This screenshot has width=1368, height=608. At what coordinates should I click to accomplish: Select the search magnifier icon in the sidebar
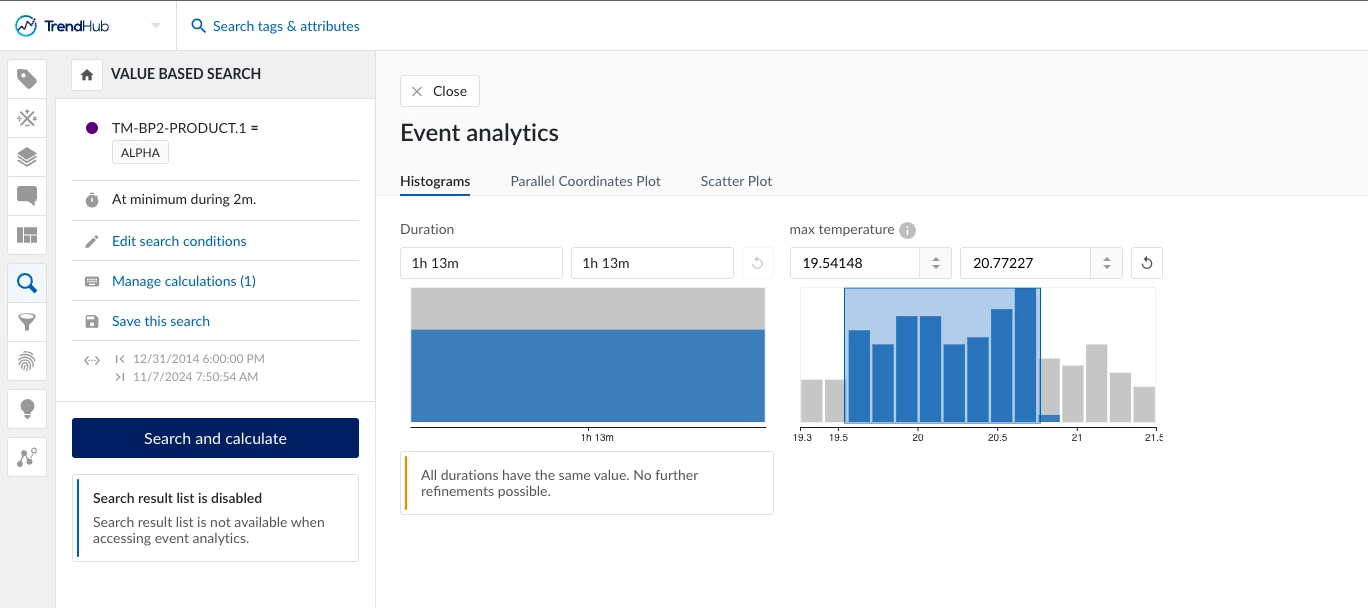coord(26,283)
